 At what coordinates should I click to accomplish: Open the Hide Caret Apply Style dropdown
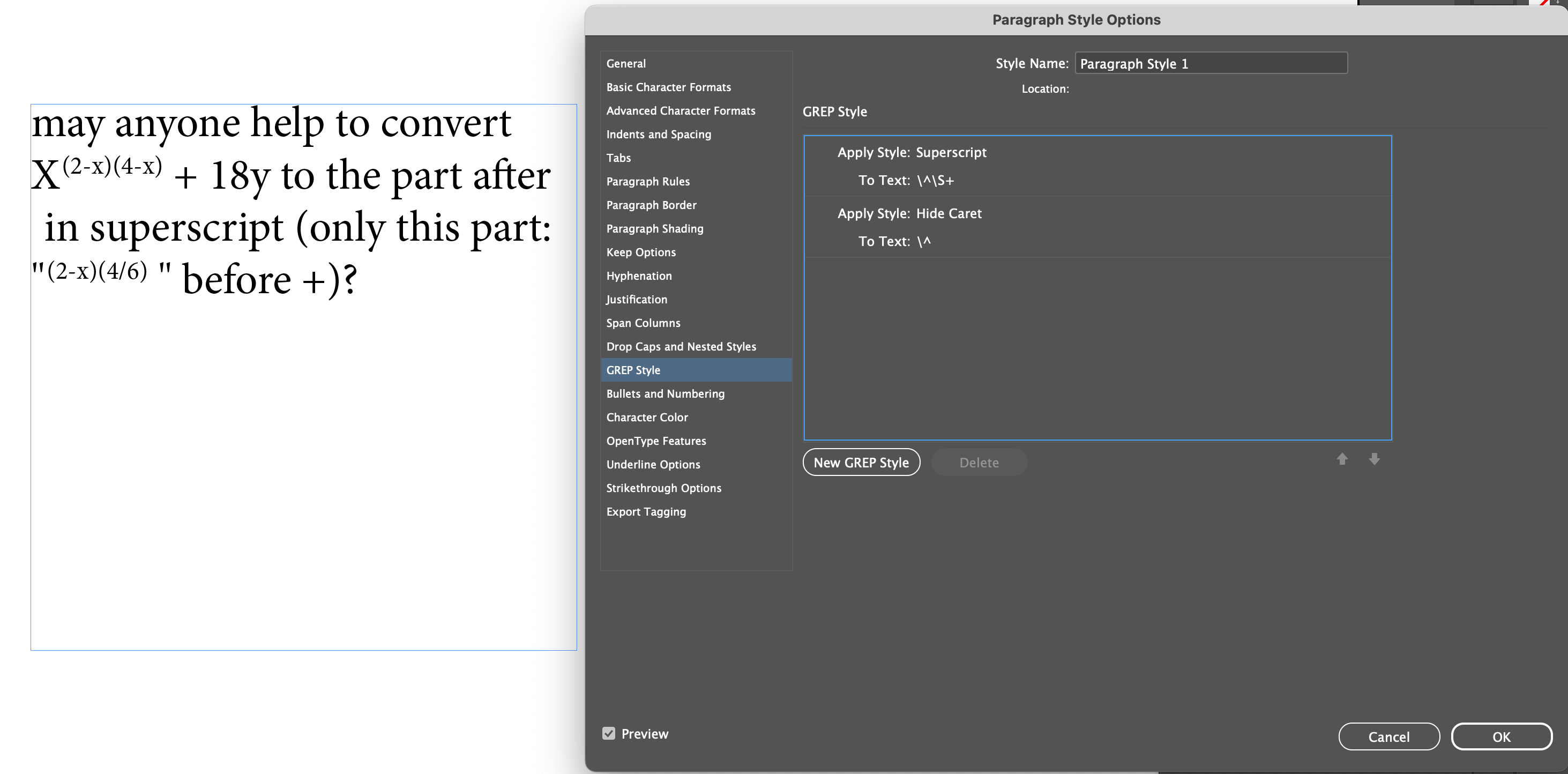949,214
